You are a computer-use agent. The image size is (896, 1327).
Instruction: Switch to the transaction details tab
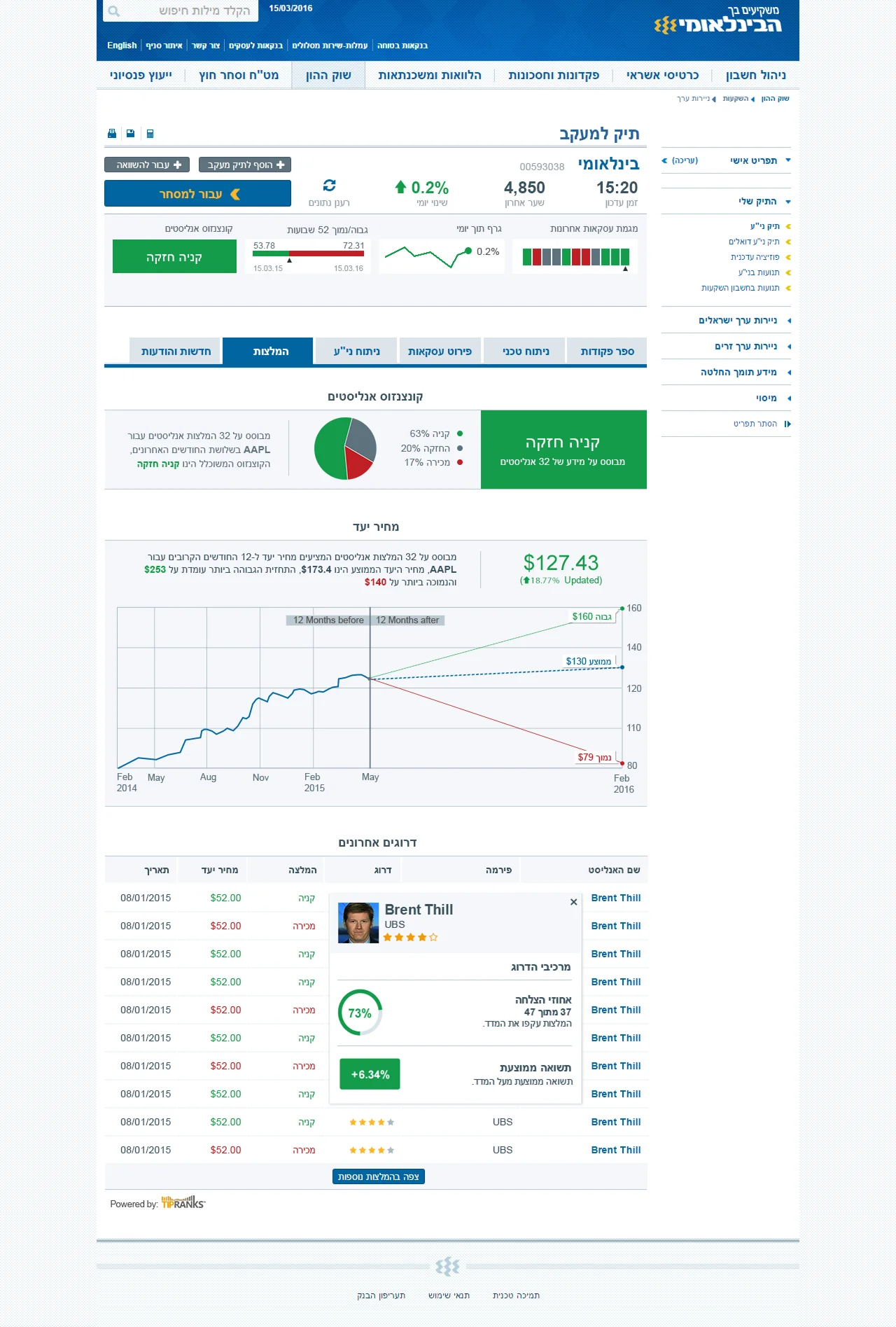click(440, 351)
